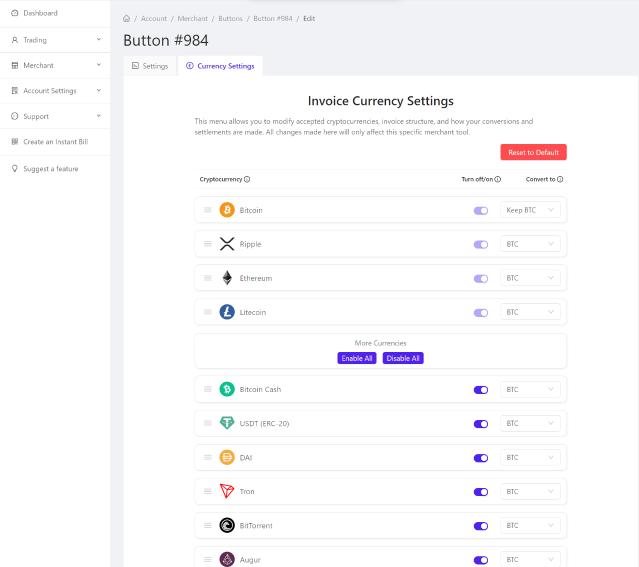The width and height of the screenshot is (639, 567).
Task: Open the Keep BTC dropdown for Bitcoin
Action: (x=530, y=210)
